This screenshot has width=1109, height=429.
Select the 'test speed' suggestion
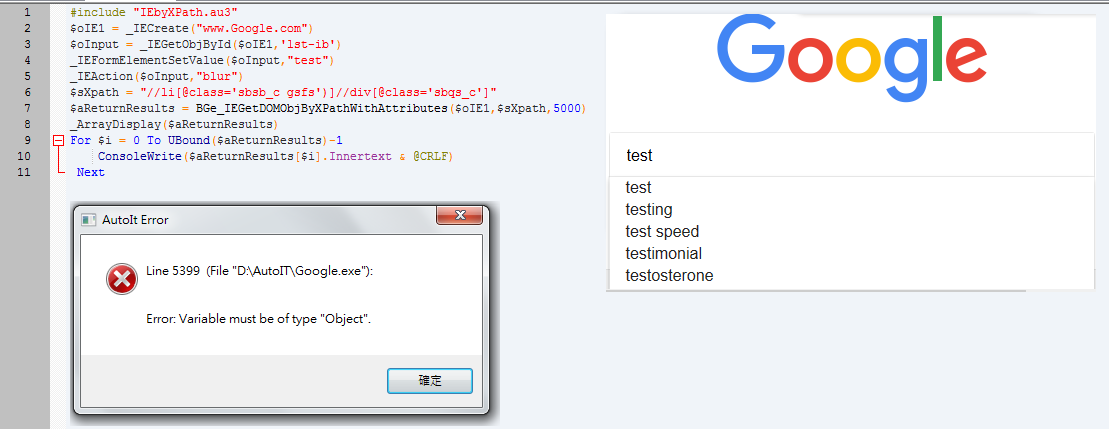(662, 231)
